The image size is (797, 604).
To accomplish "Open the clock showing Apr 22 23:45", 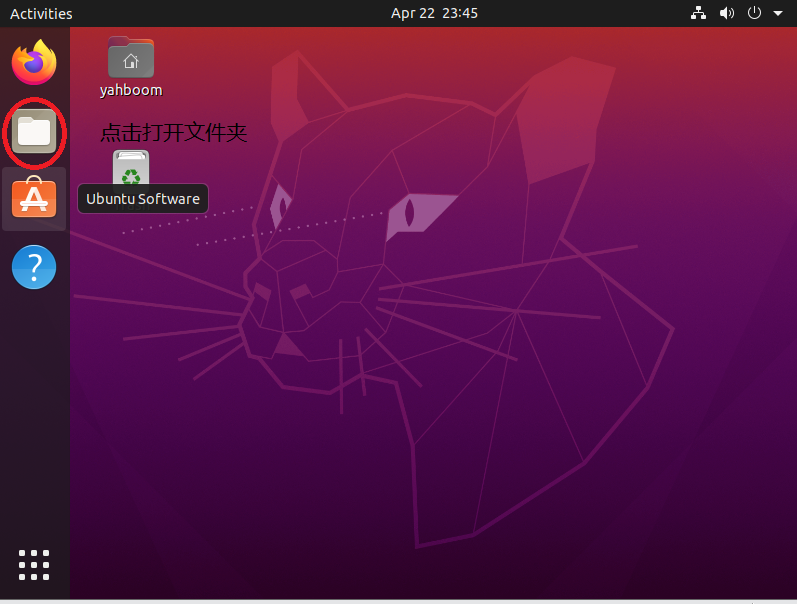I will [x=434, y=13].
